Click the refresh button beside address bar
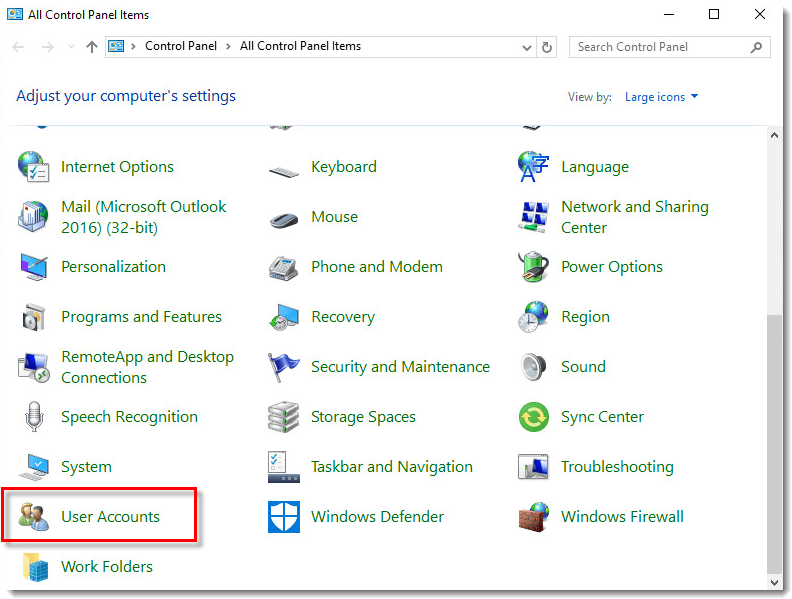This screenshot has width=792, height=599. [x=547, y=47]
